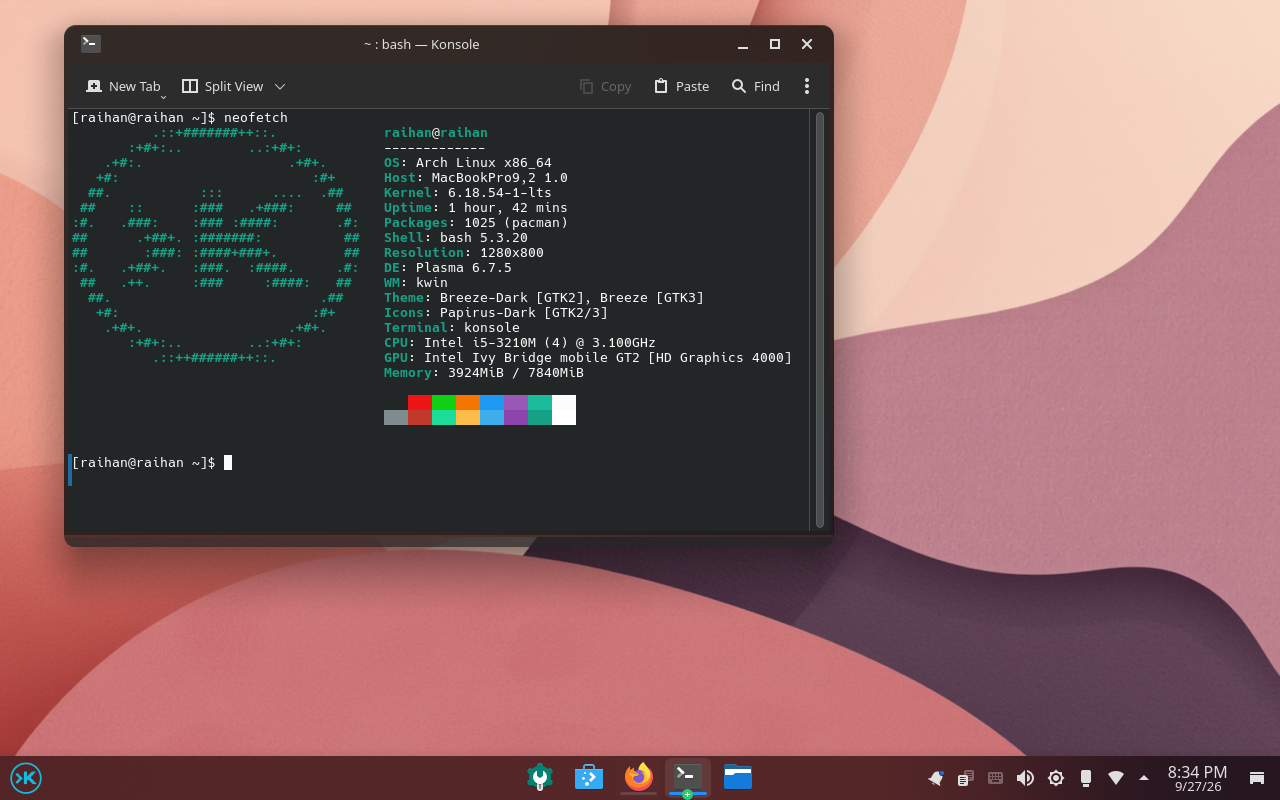
Task: Click the "CPU: Intel i5-3210M" line
Action: pos(520,343)
